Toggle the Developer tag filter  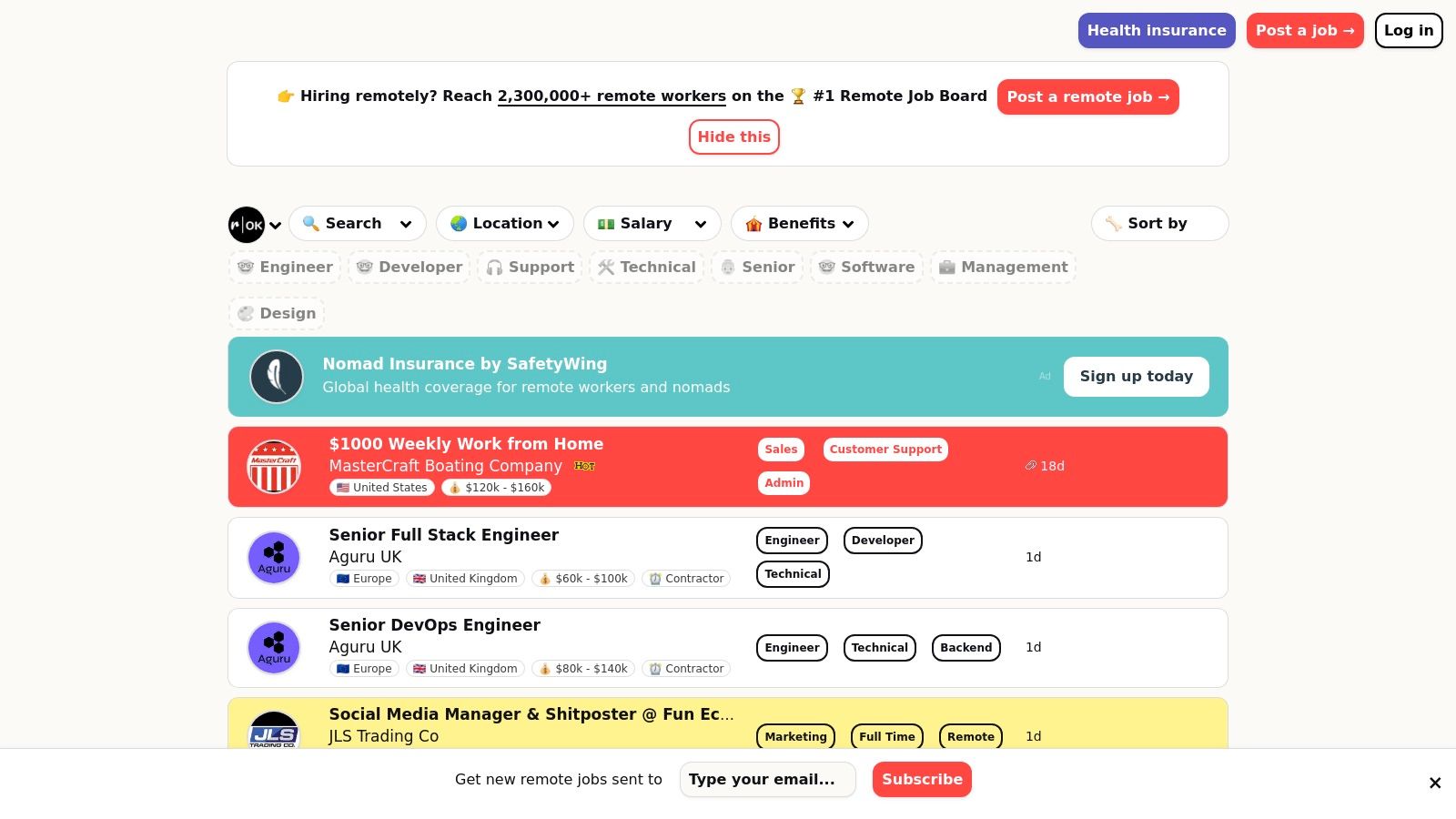coord(409,268)
